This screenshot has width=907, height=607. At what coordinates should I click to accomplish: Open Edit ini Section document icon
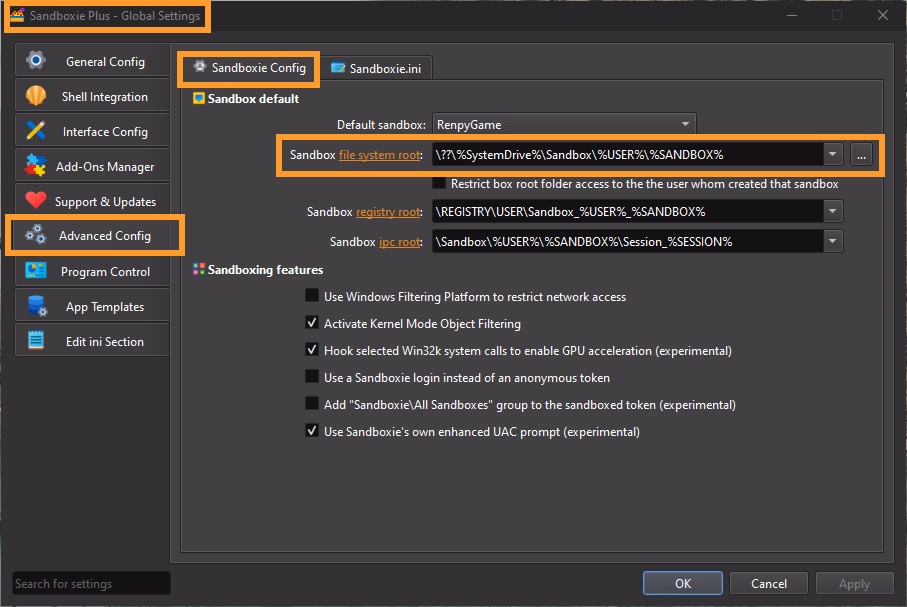(x=36, y=341)
